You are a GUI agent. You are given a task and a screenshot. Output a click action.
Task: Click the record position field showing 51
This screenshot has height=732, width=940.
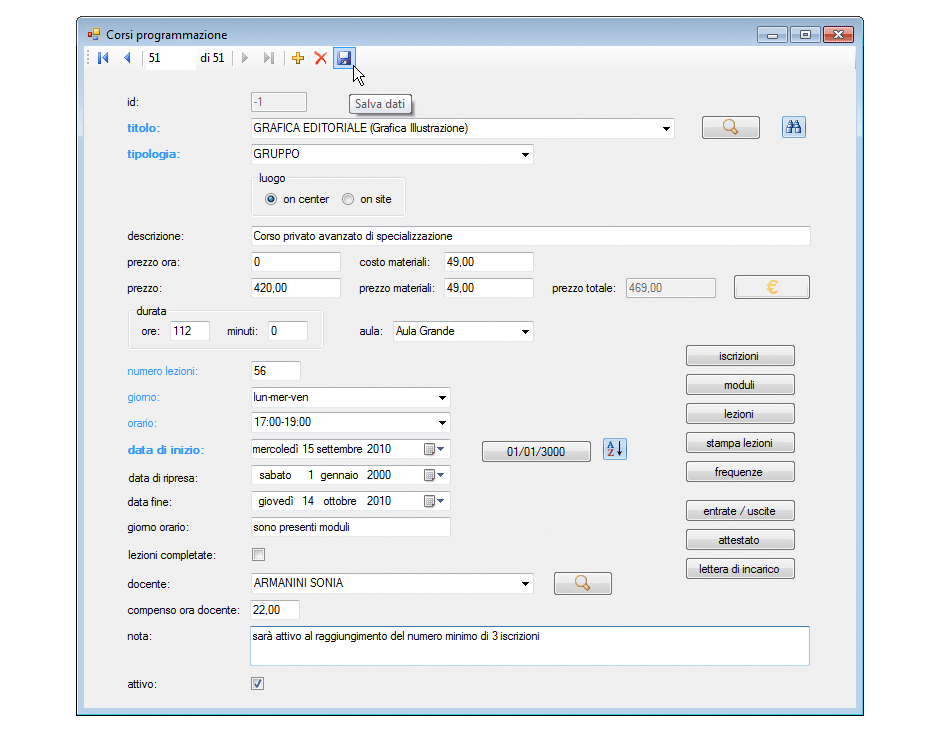[x=170, y=58]
